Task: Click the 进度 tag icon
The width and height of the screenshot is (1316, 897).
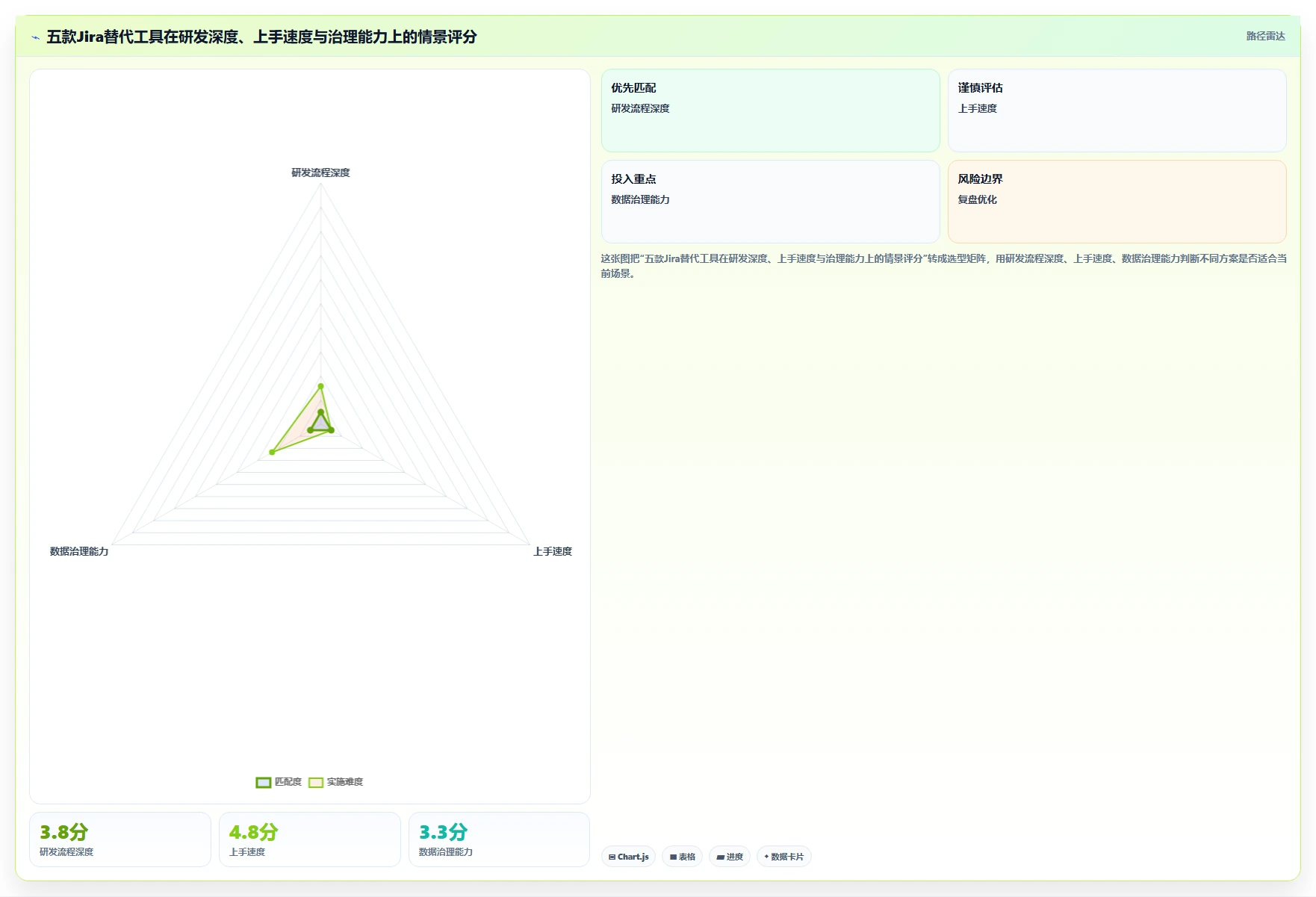Action: [721, 857]
